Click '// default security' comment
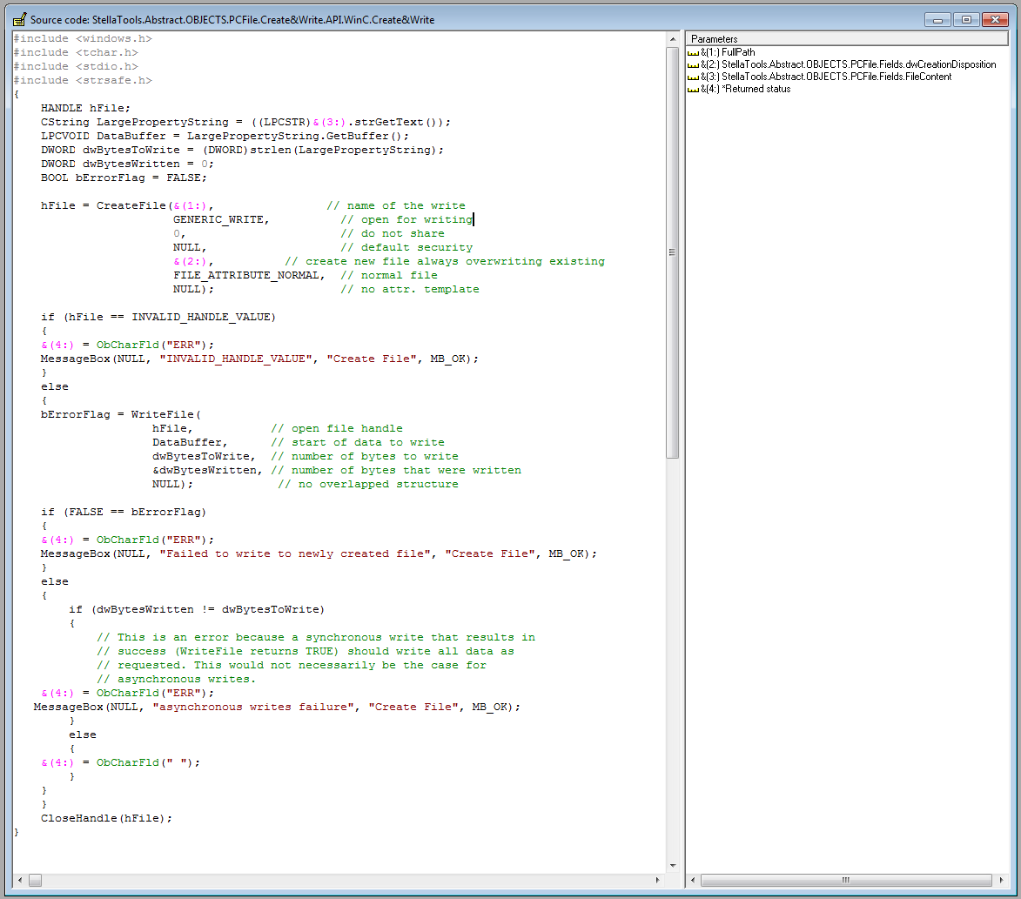This screenshot has width=1021, height=899. [406, 247]
